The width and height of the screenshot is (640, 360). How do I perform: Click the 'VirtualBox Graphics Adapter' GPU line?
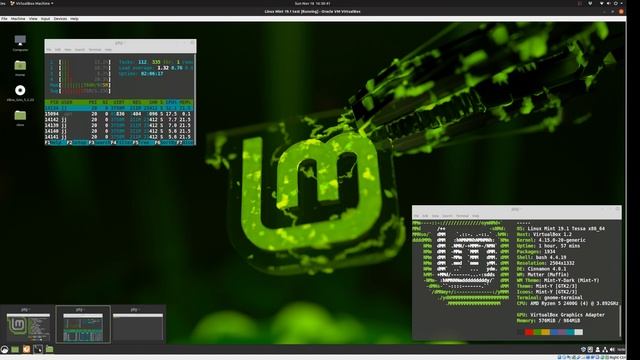point(561,315)
